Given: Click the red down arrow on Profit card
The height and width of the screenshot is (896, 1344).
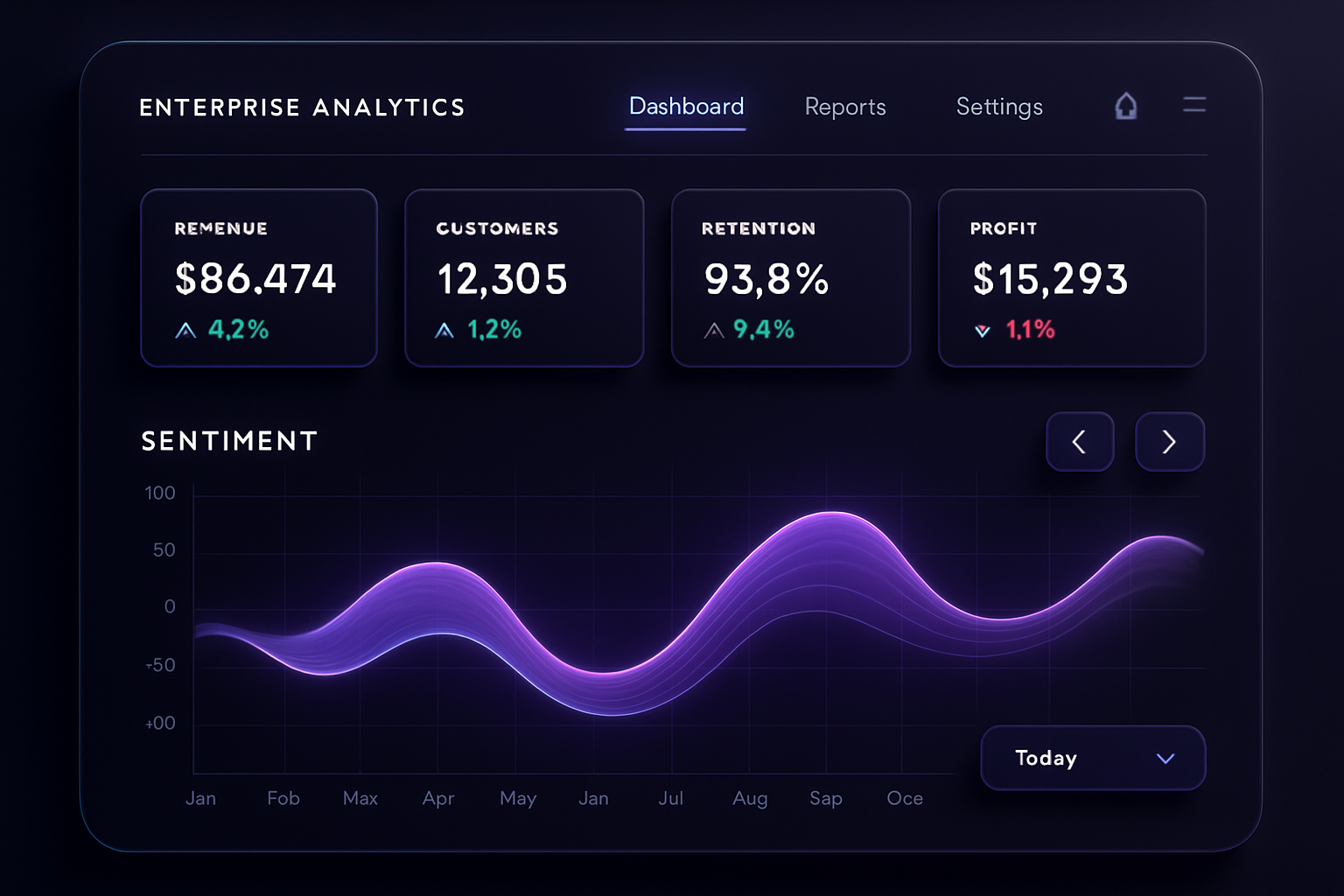Looking at the screenshot, I should [982, 330].
